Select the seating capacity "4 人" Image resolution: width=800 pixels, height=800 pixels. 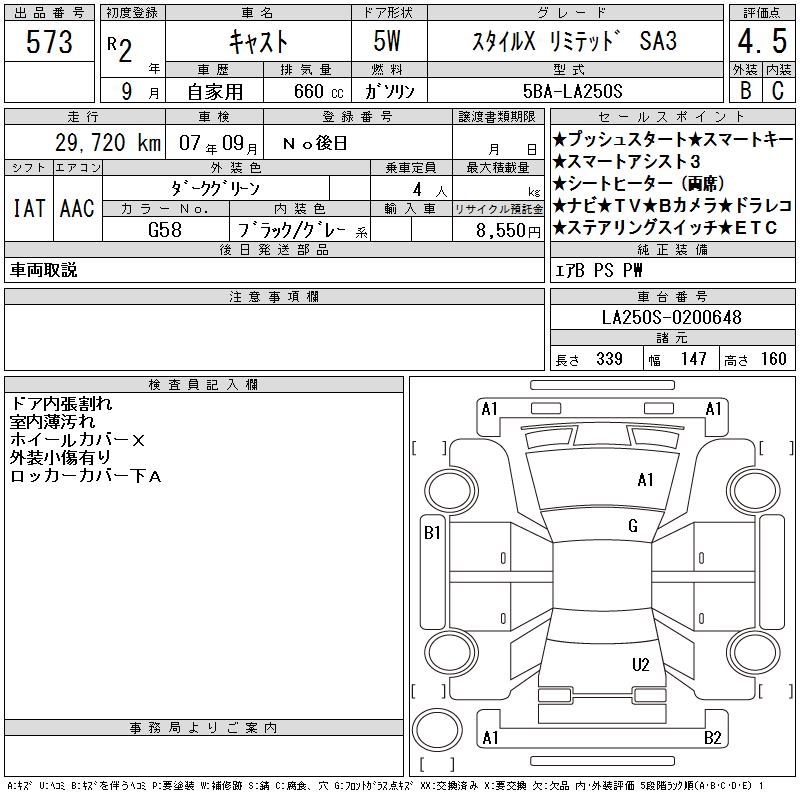430,190
